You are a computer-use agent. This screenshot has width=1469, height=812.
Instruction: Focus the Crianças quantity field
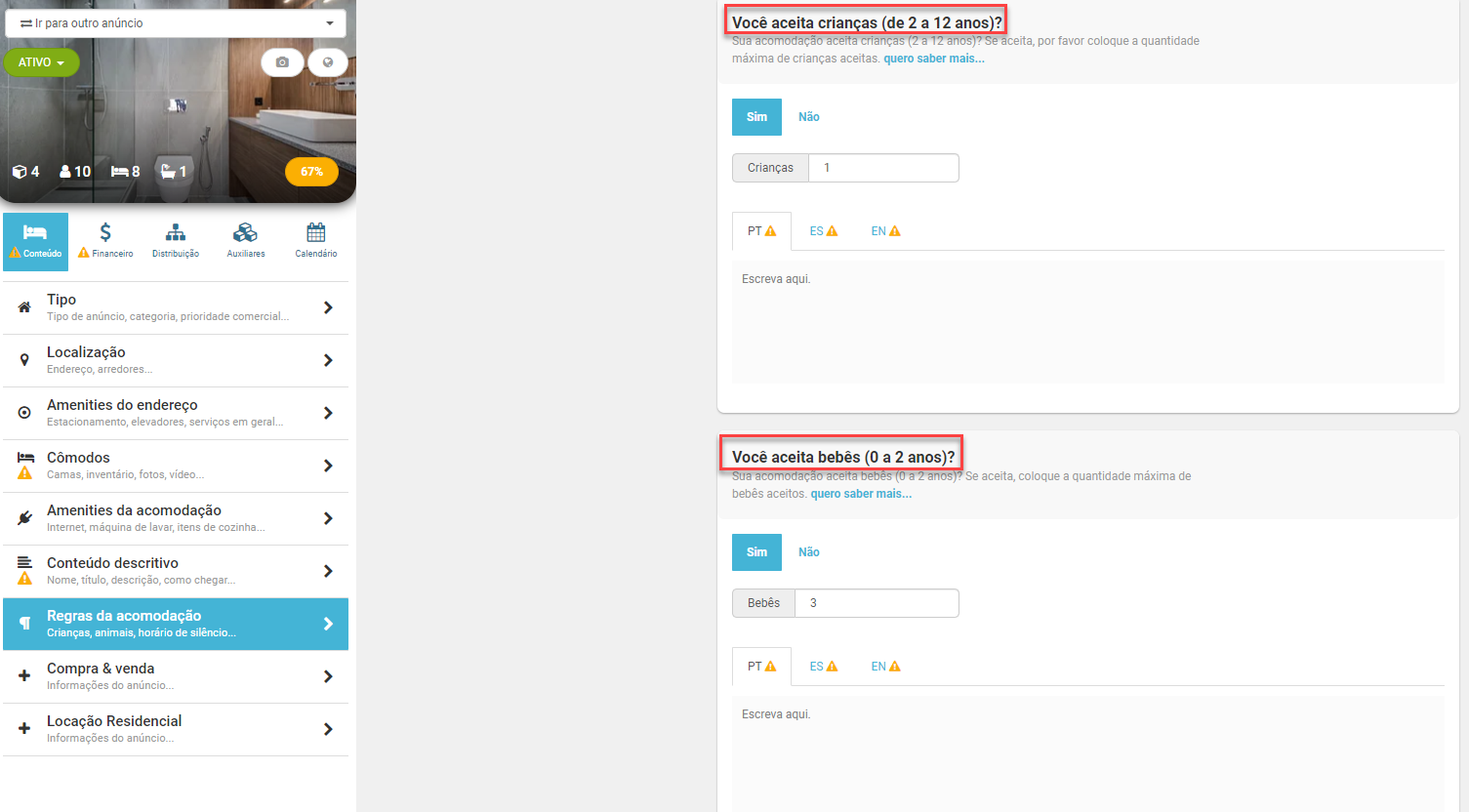883,168
